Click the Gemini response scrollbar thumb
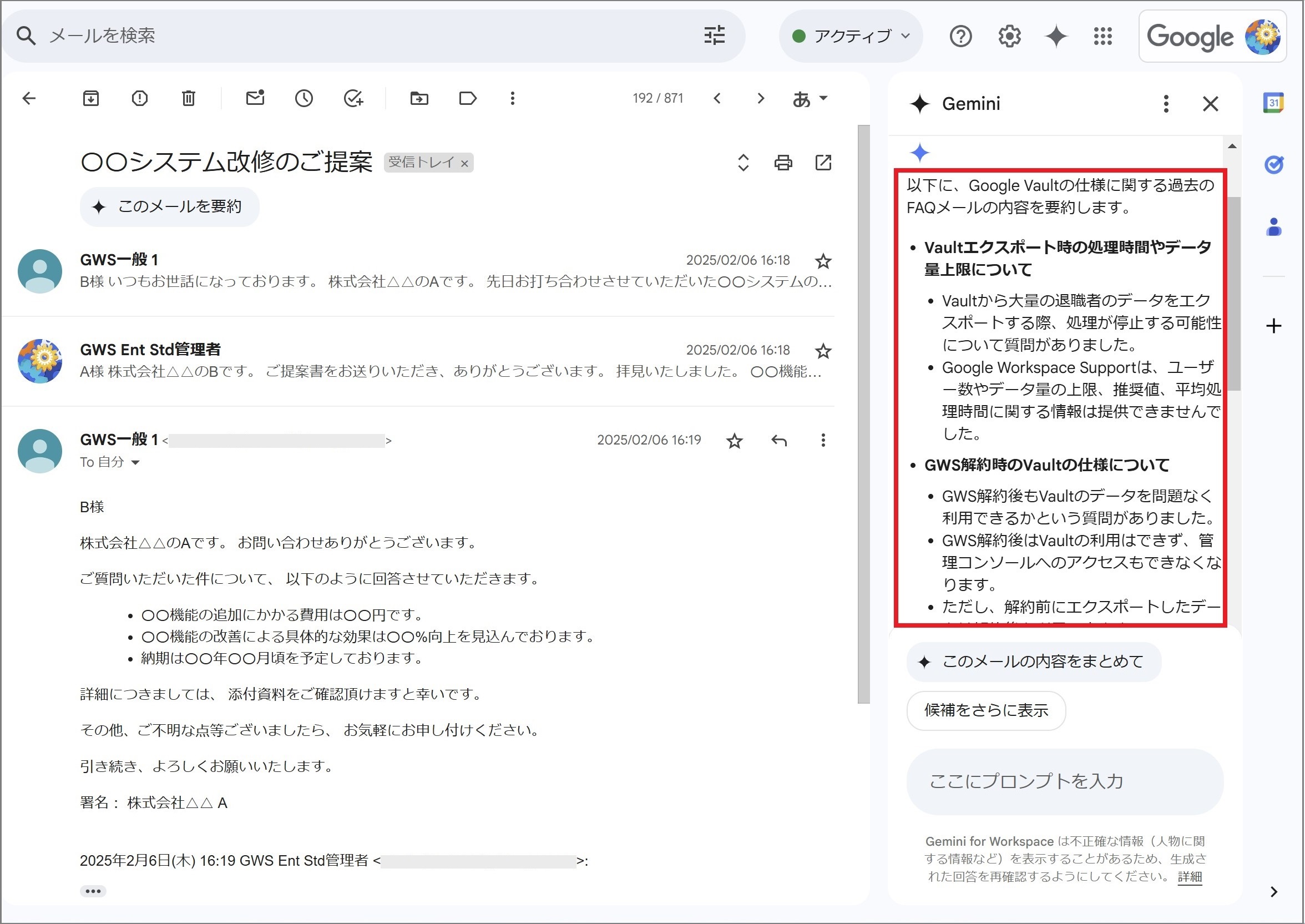Screen dimensions: 1305x924 [x=1233, y=294]
